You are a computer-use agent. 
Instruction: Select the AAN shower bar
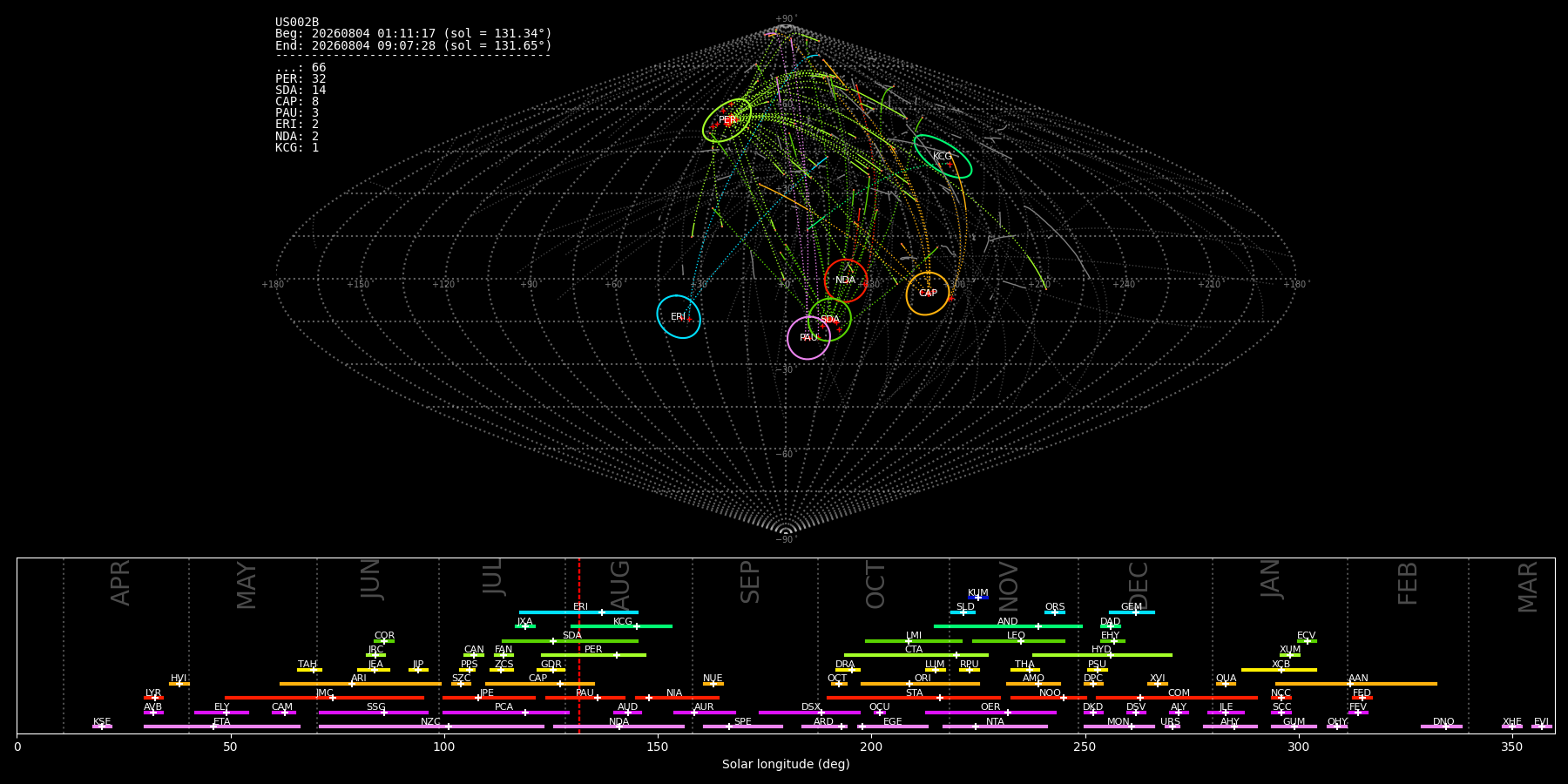coord(1356,684)
